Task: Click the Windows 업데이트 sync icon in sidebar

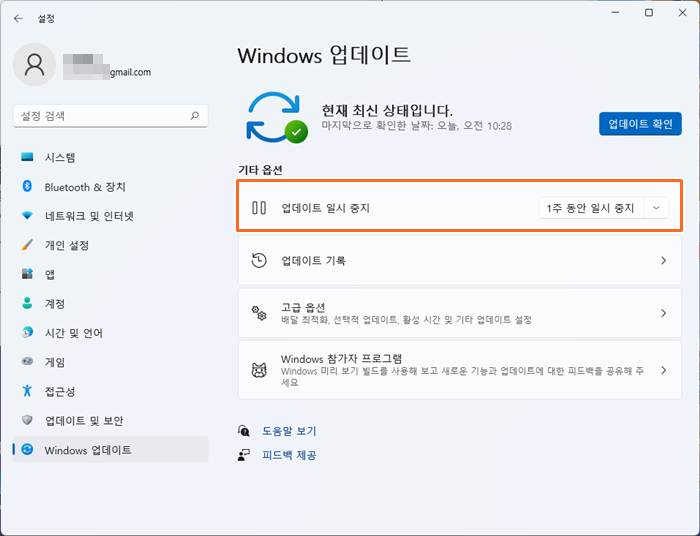Action: 27,449
